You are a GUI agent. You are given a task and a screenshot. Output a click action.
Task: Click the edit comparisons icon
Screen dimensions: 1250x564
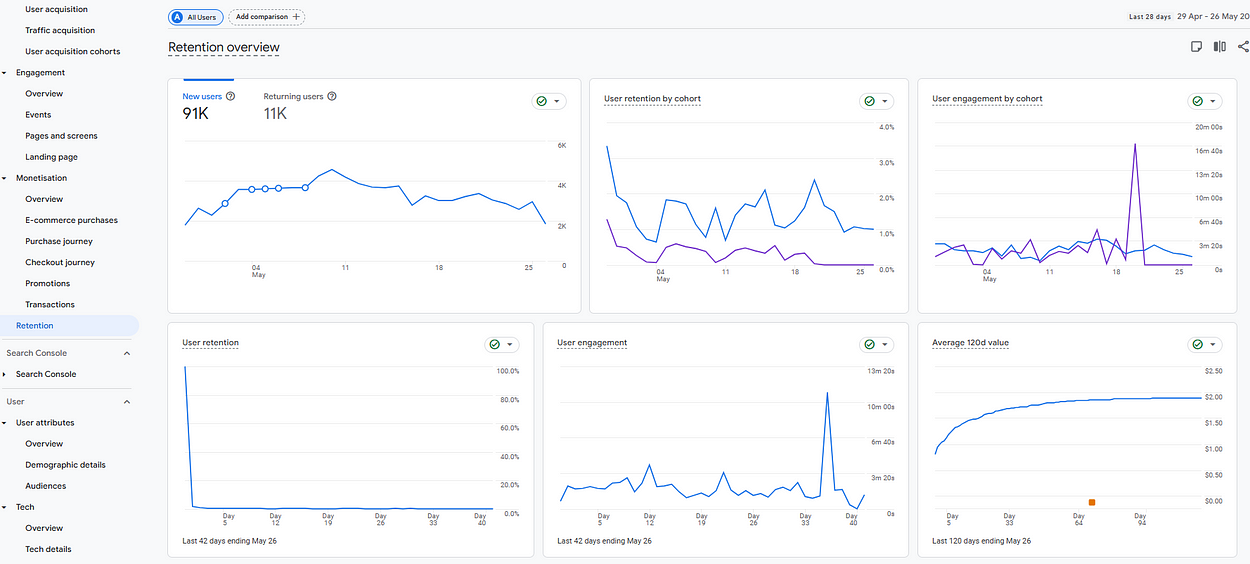(1220, 47)
